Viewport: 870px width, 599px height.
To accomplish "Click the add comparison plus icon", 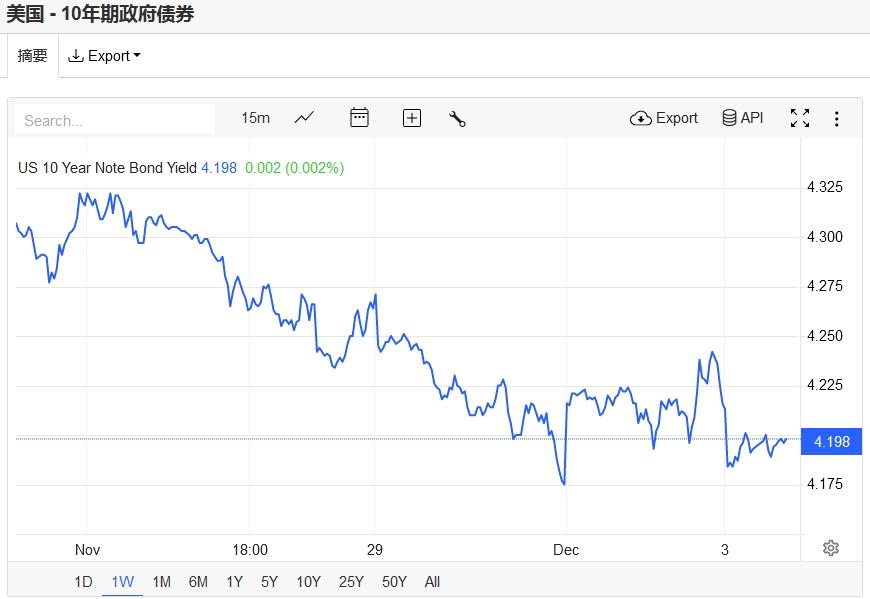I will (x=412, y=118).
